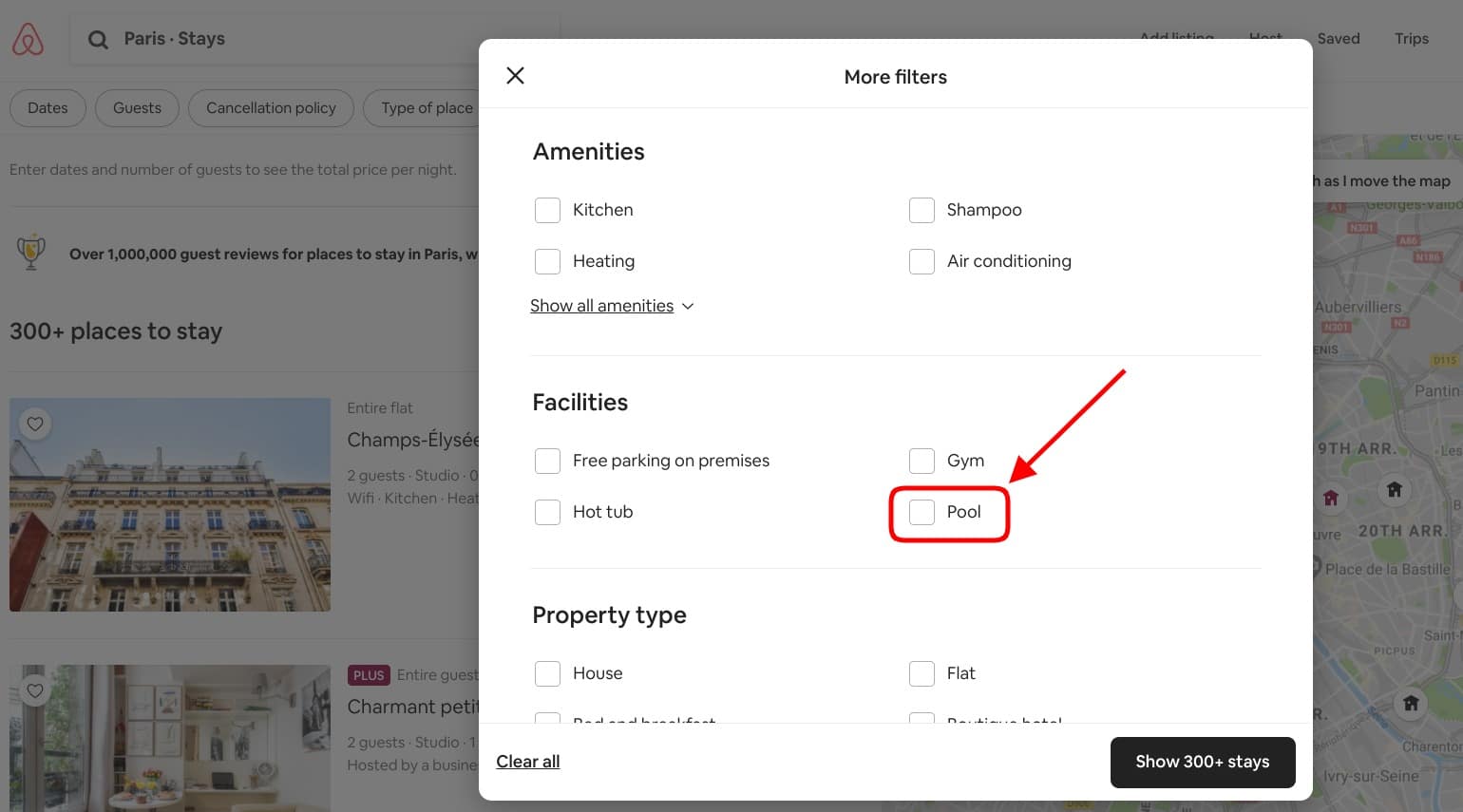Clear all selected filters
This screenshot has height=812, width=1463.
click(528, 761)
